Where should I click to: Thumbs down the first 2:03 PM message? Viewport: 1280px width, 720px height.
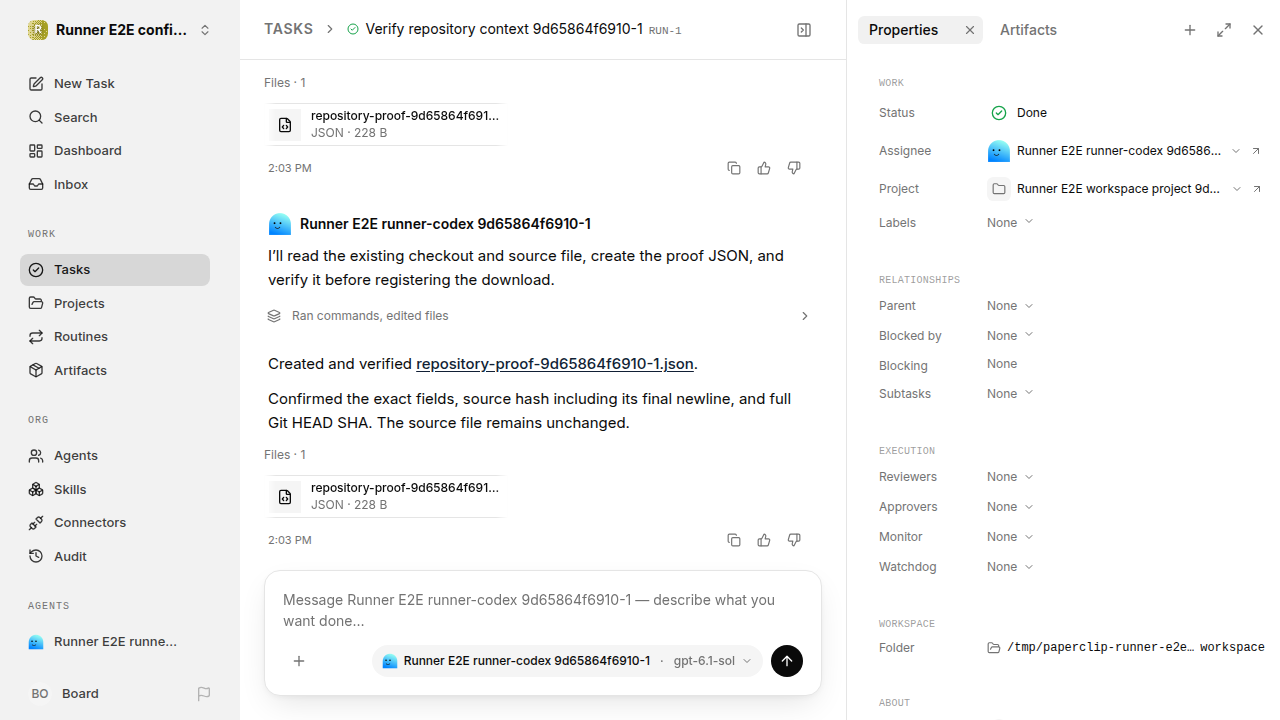[794, 168]
